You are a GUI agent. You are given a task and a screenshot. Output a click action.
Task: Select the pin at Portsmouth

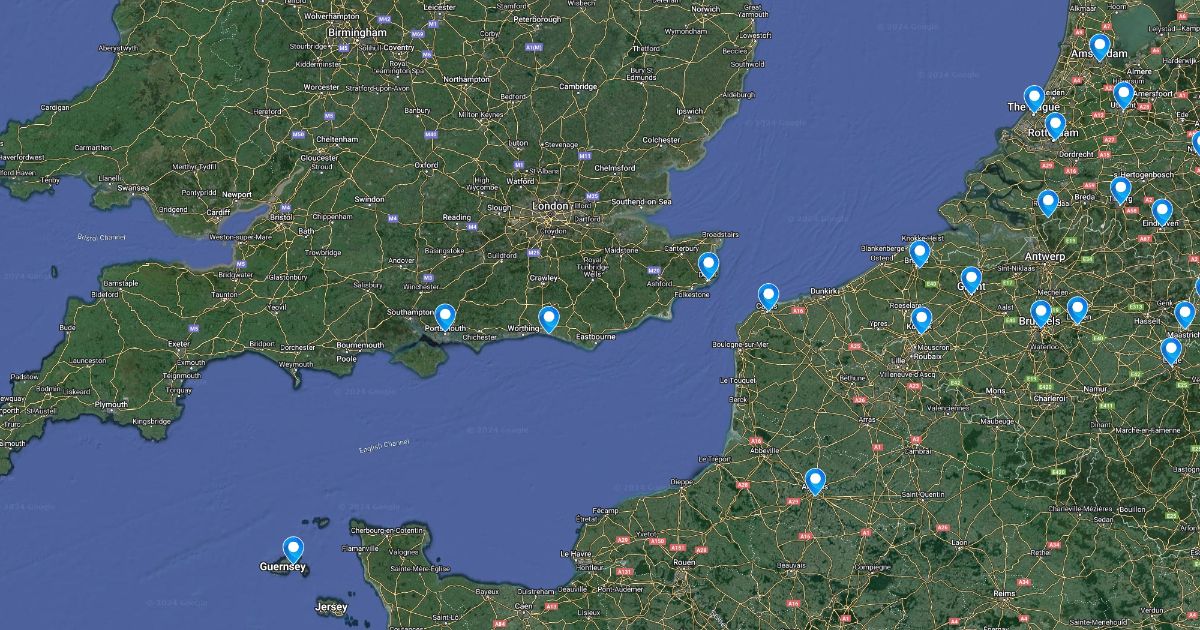445,318
